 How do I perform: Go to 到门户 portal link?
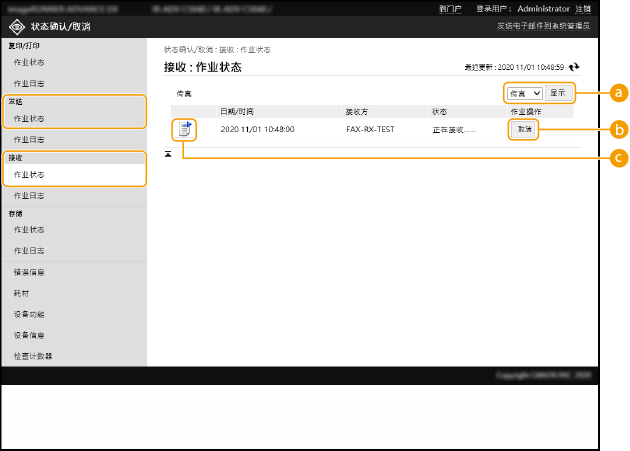click(x=450, y=8)
